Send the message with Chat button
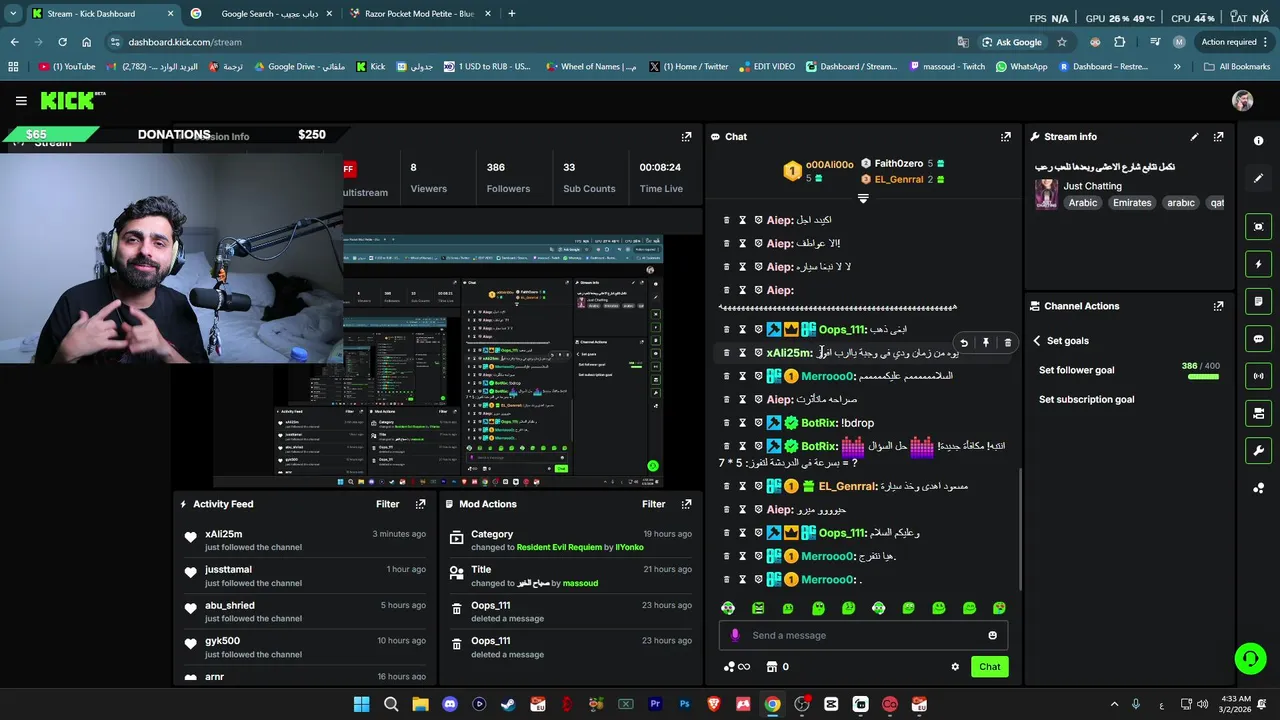This screenshot has width=1280, height=720. point(989,667)
